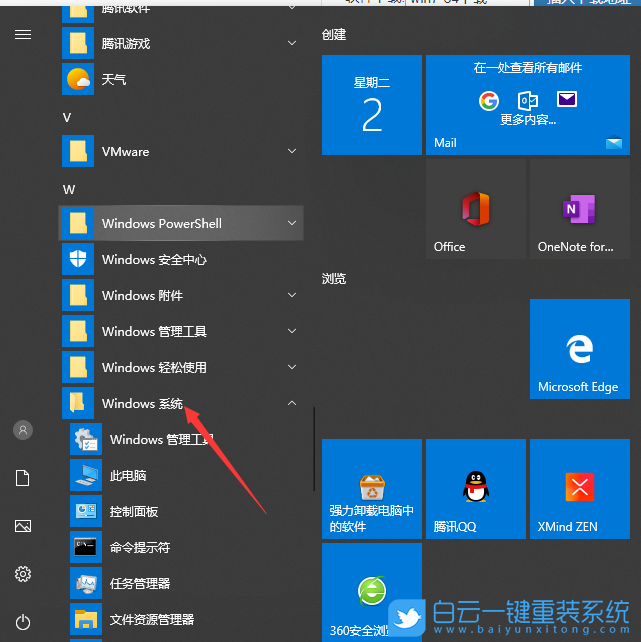Click 任务管理器 text label

pos(140,583)
